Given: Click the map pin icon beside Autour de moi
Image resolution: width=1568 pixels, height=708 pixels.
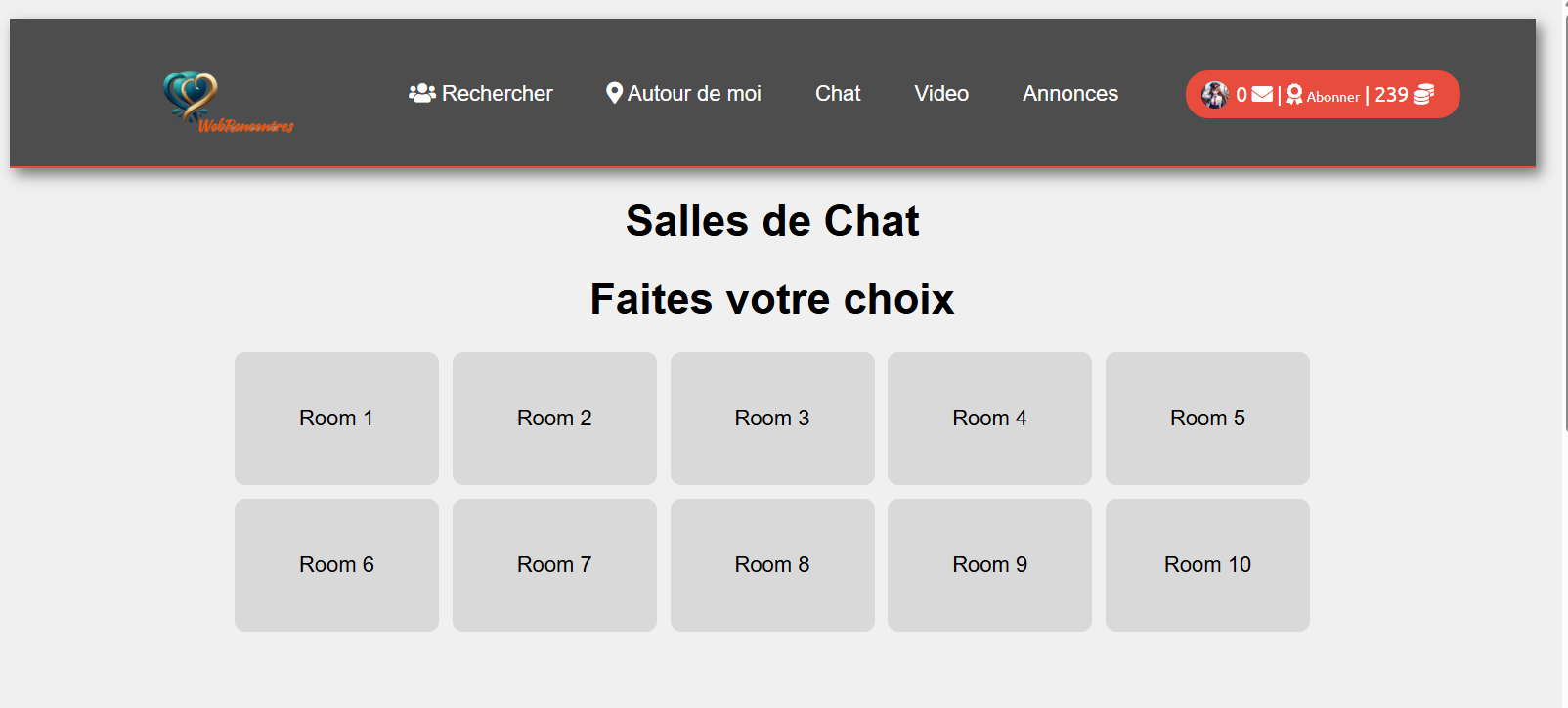Looking at the screenshot, I should click(x=614, y=93).
